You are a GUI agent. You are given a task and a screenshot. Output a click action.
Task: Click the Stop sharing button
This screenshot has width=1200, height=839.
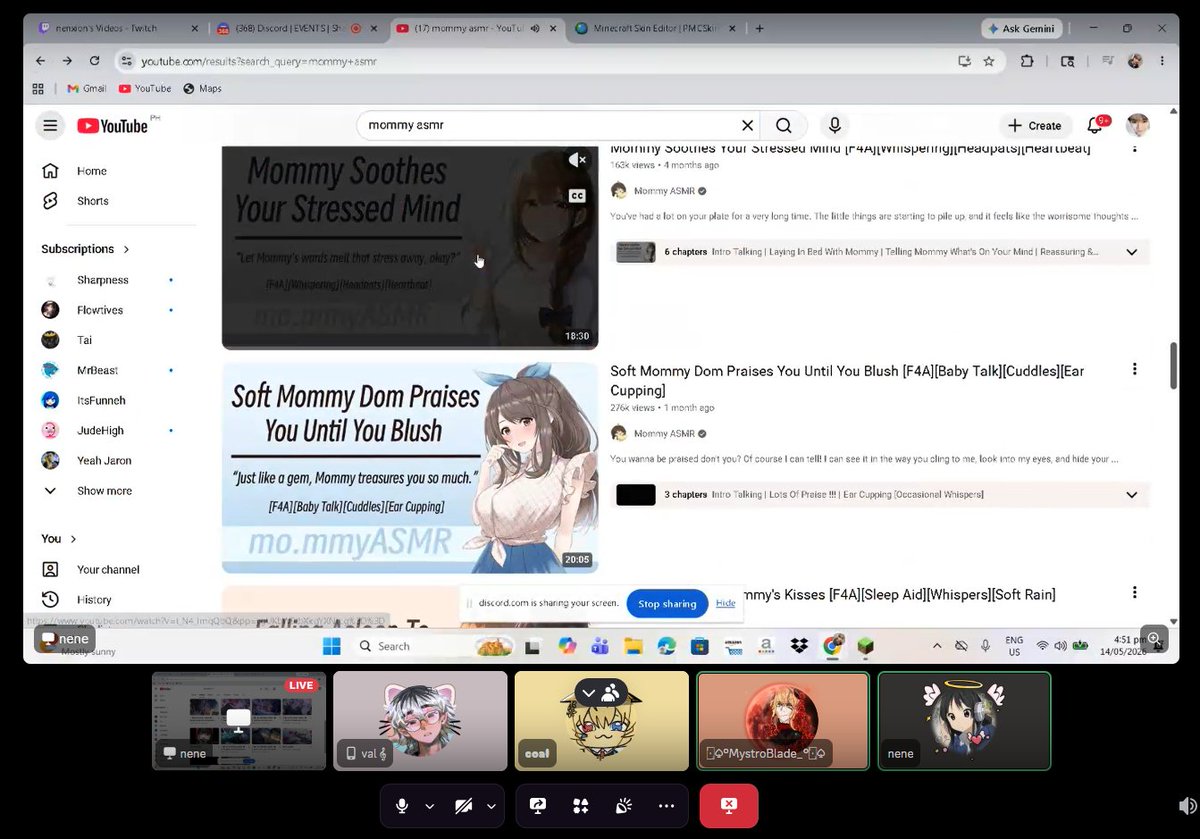click(x=667, y=603)
